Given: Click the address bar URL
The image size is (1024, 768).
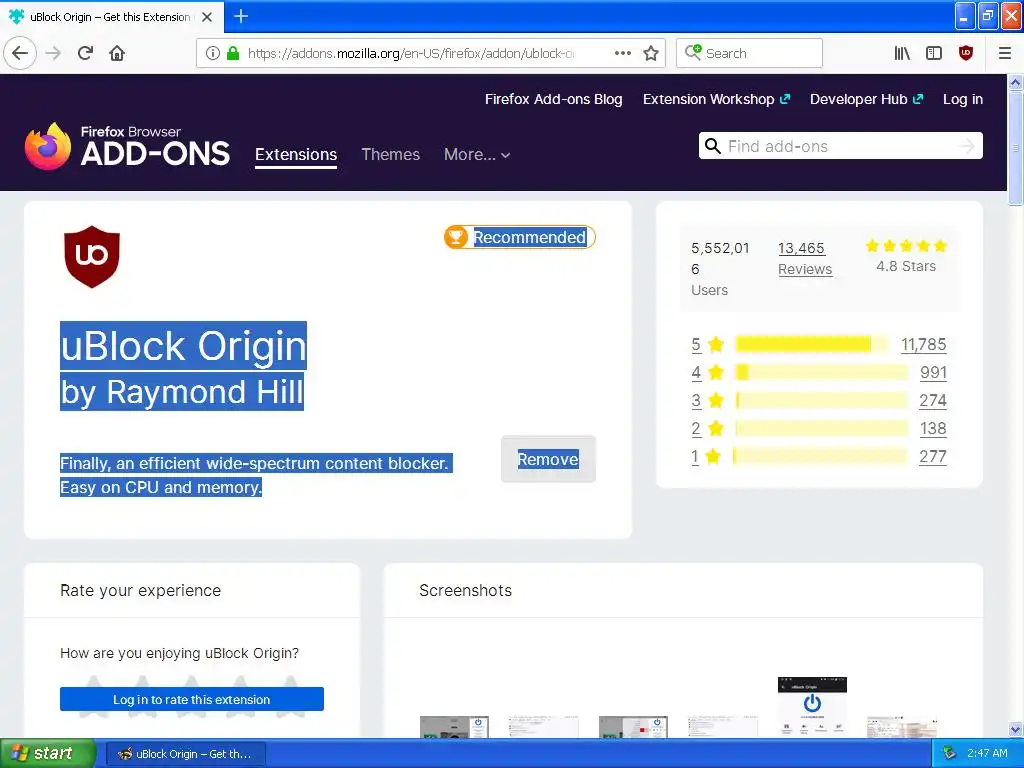Looking at the screenshot, I should click(411, 54).
